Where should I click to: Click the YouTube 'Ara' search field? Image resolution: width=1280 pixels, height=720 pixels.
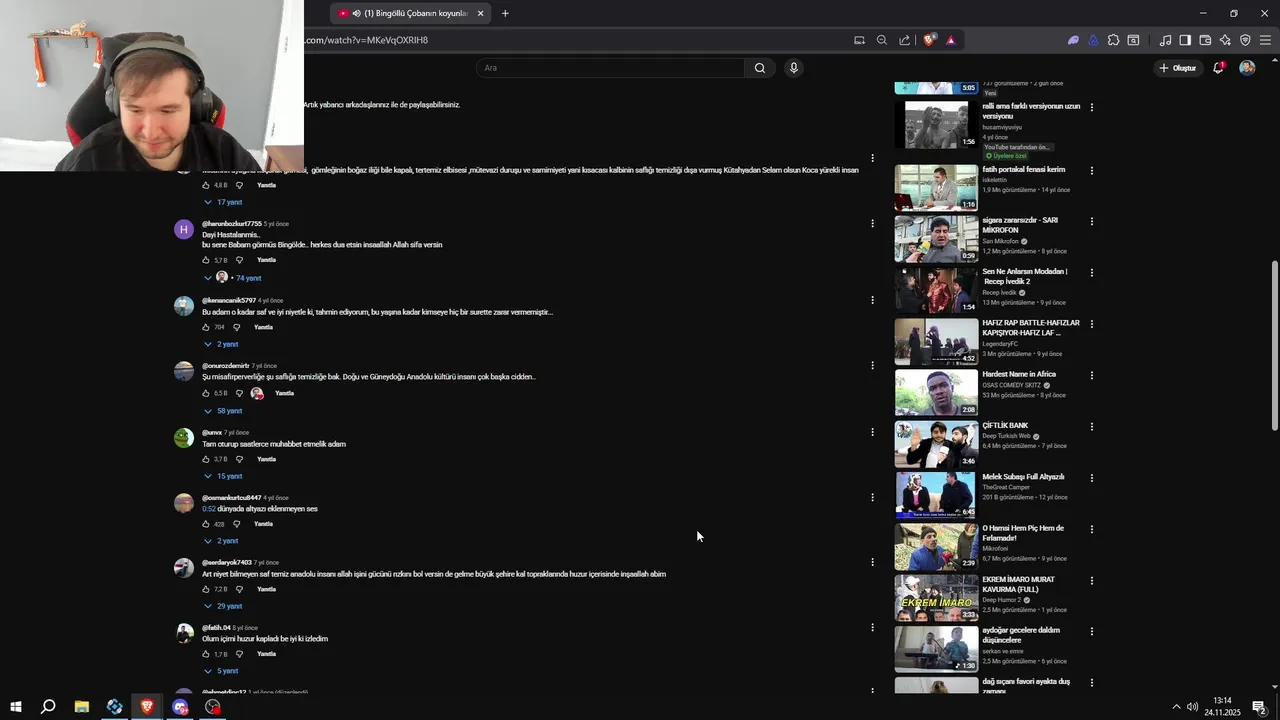click(x=610, y=68)
